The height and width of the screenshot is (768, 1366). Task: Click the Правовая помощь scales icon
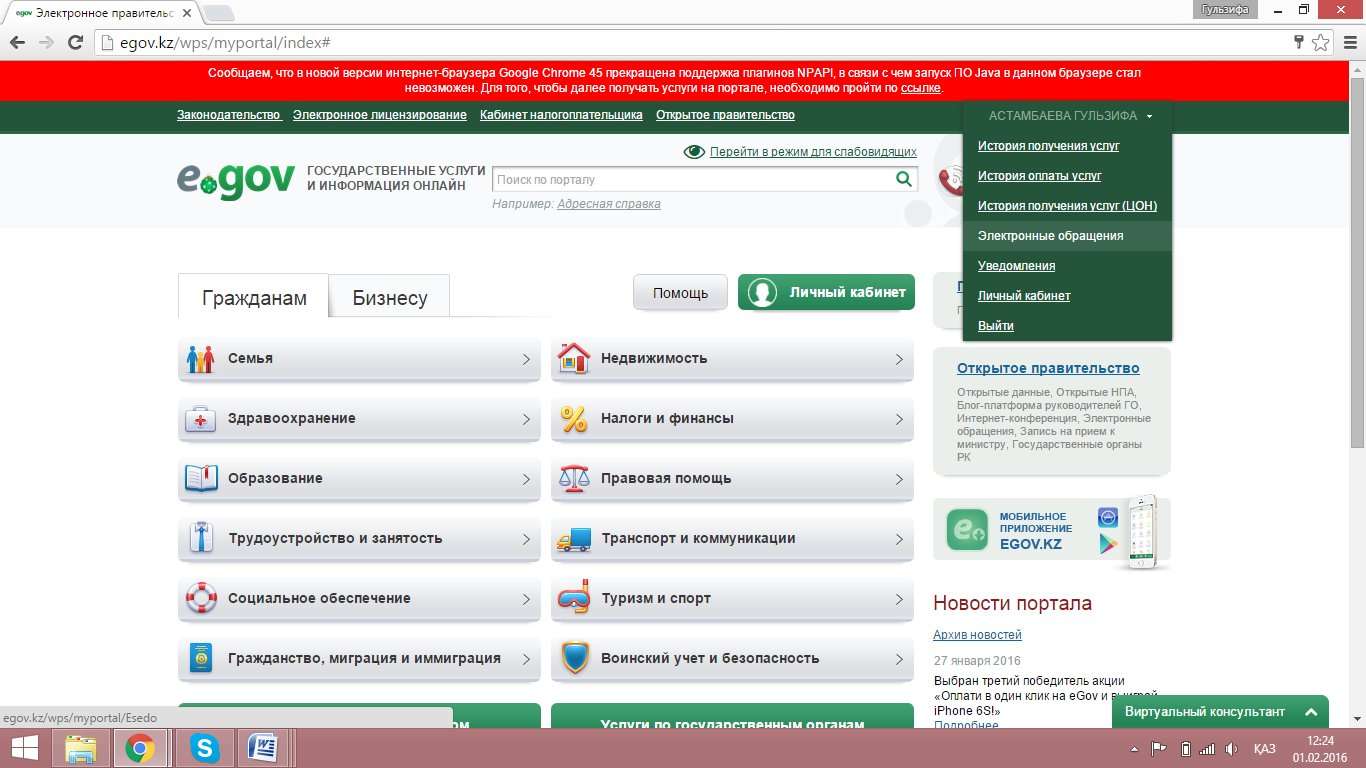point(574,478)
